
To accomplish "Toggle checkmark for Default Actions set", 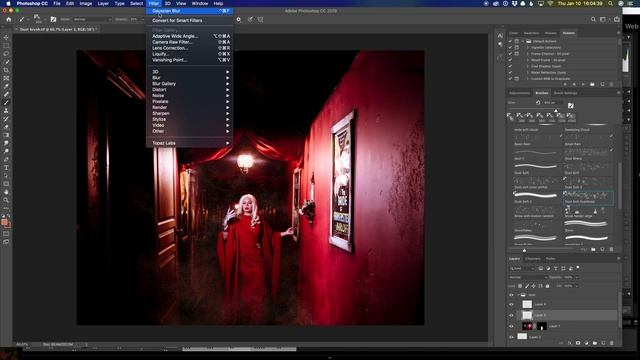I will 510,41.
